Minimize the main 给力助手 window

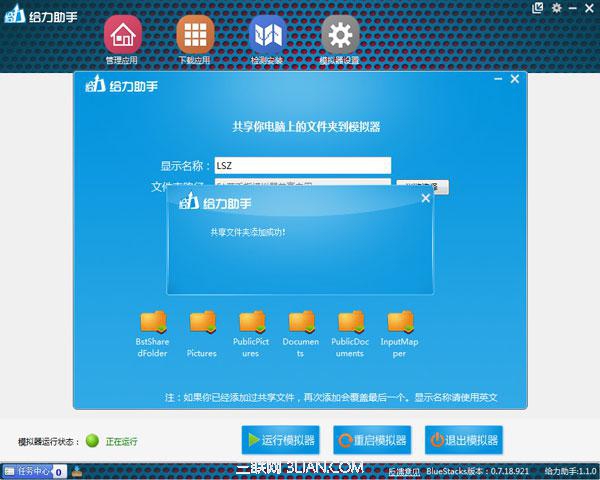pos(573,8)
